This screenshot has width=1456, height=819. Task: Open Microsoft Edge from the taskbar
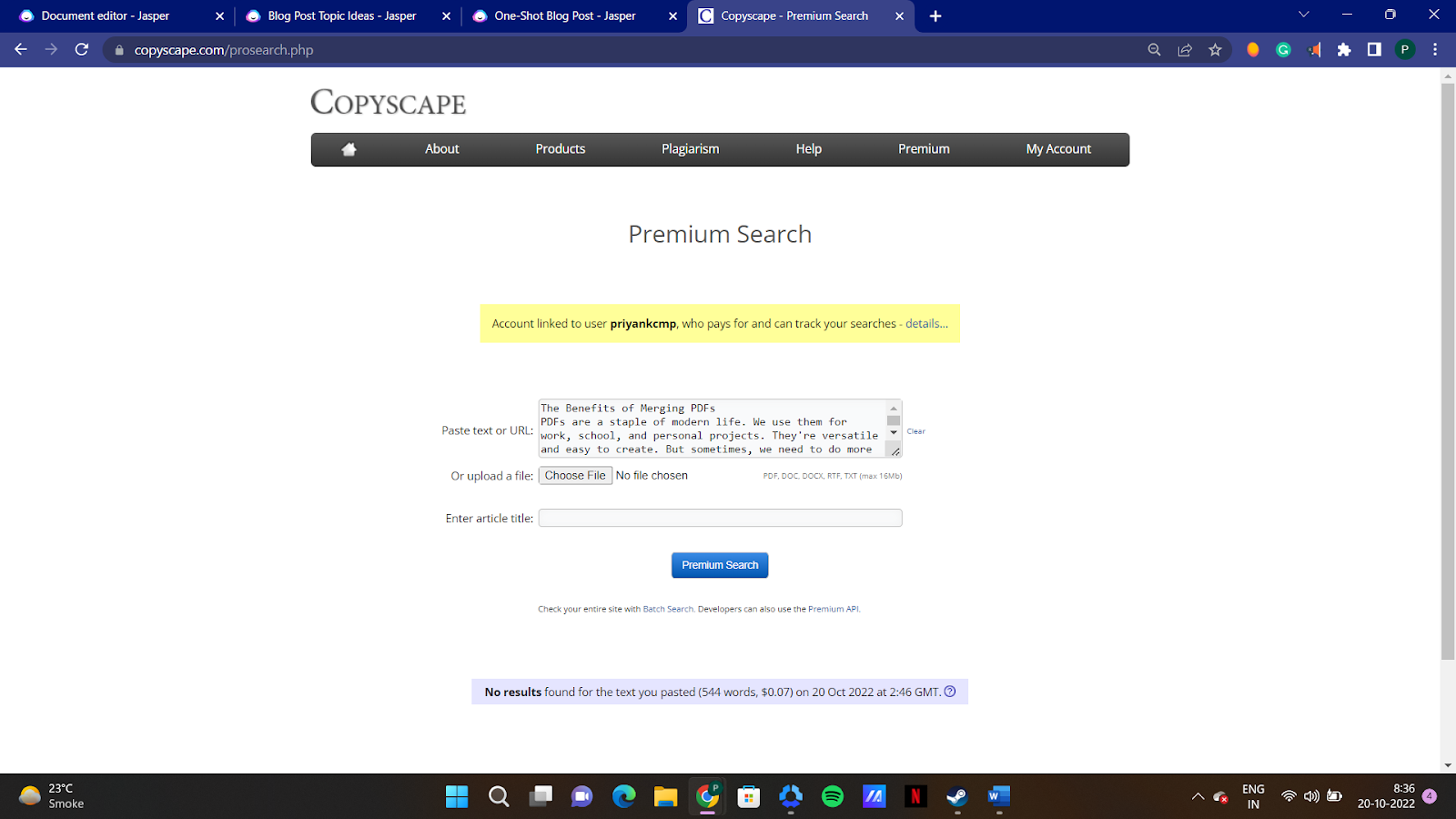coord(624,797)
